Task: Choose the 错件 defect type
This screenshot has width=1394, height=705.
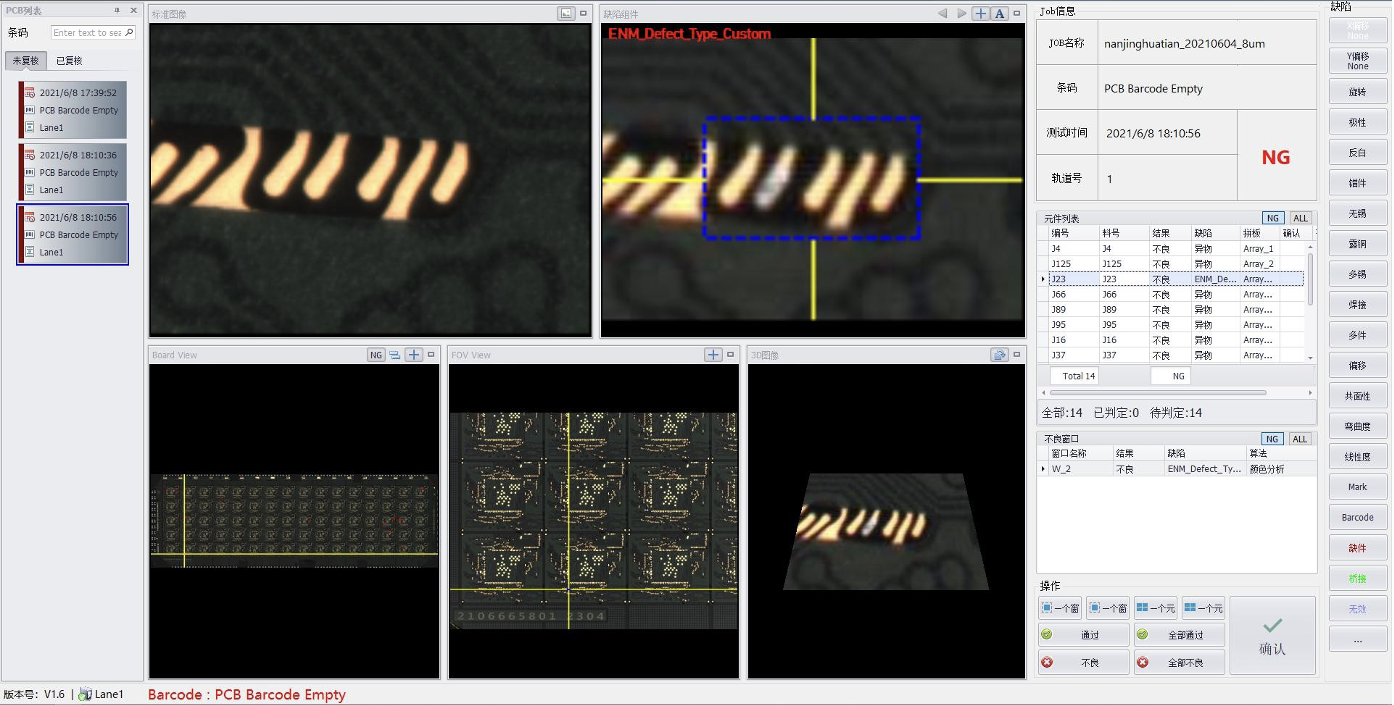Action: click(x=1357, y=183)
